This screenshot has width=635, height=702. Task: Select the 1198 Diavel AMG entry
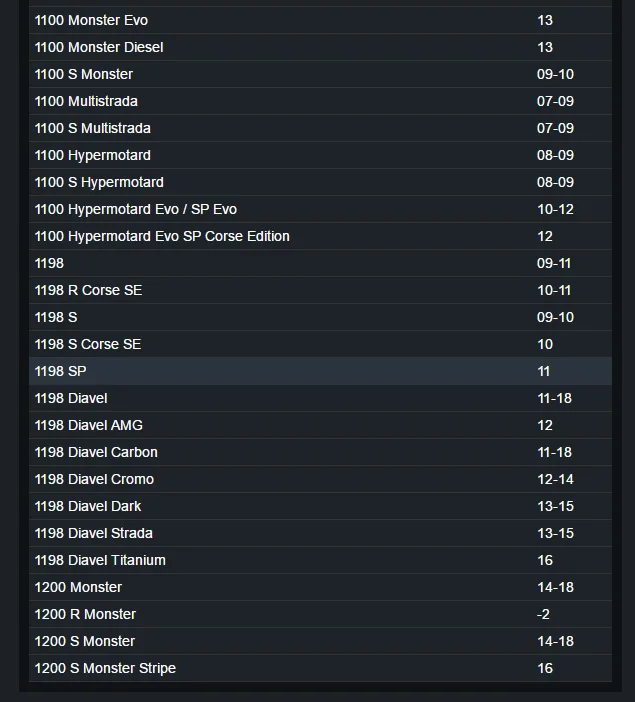pos(89,425)
